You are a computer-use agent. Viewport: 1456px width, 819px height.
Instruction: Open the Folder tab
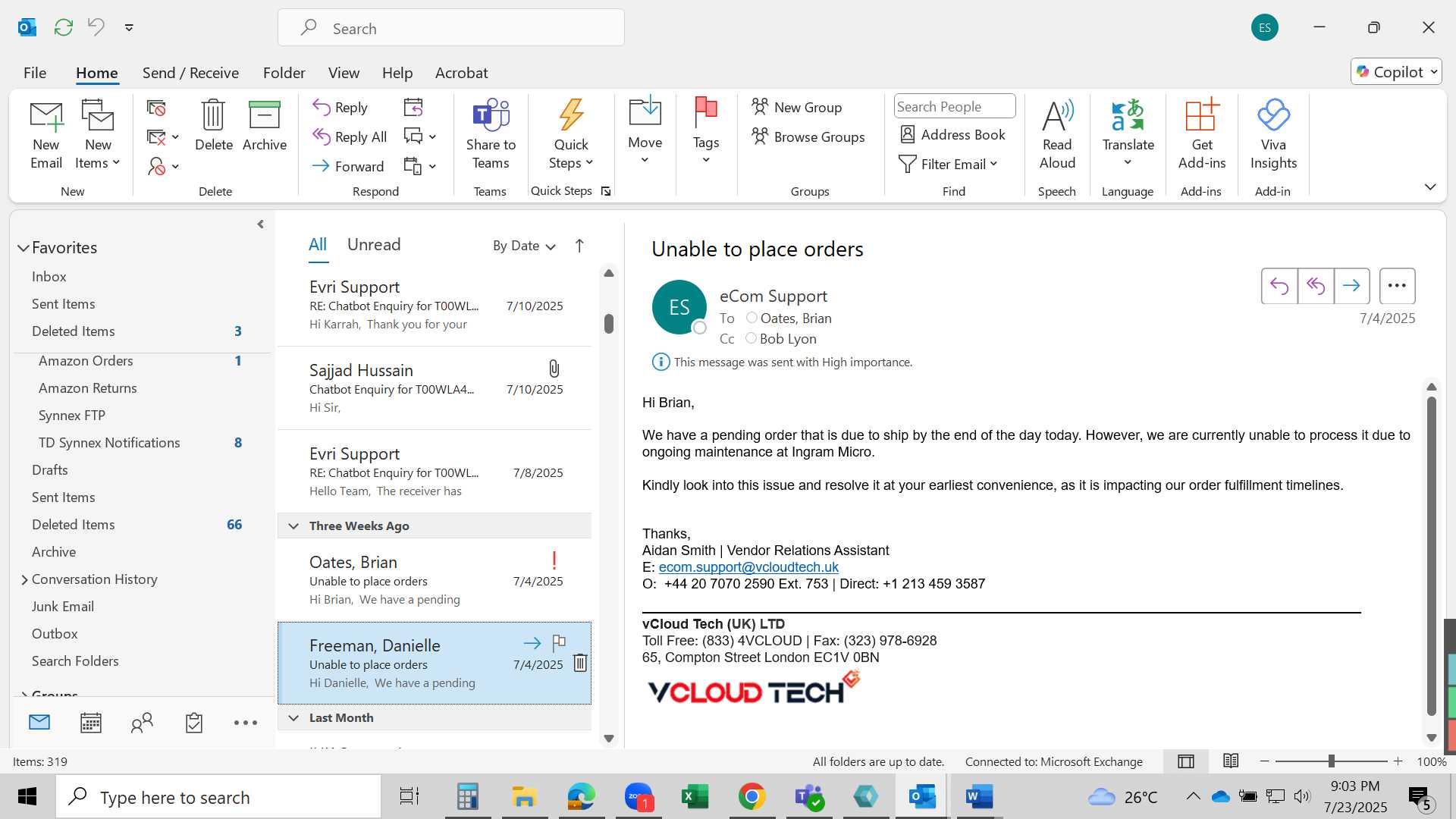tap(284, 73)
